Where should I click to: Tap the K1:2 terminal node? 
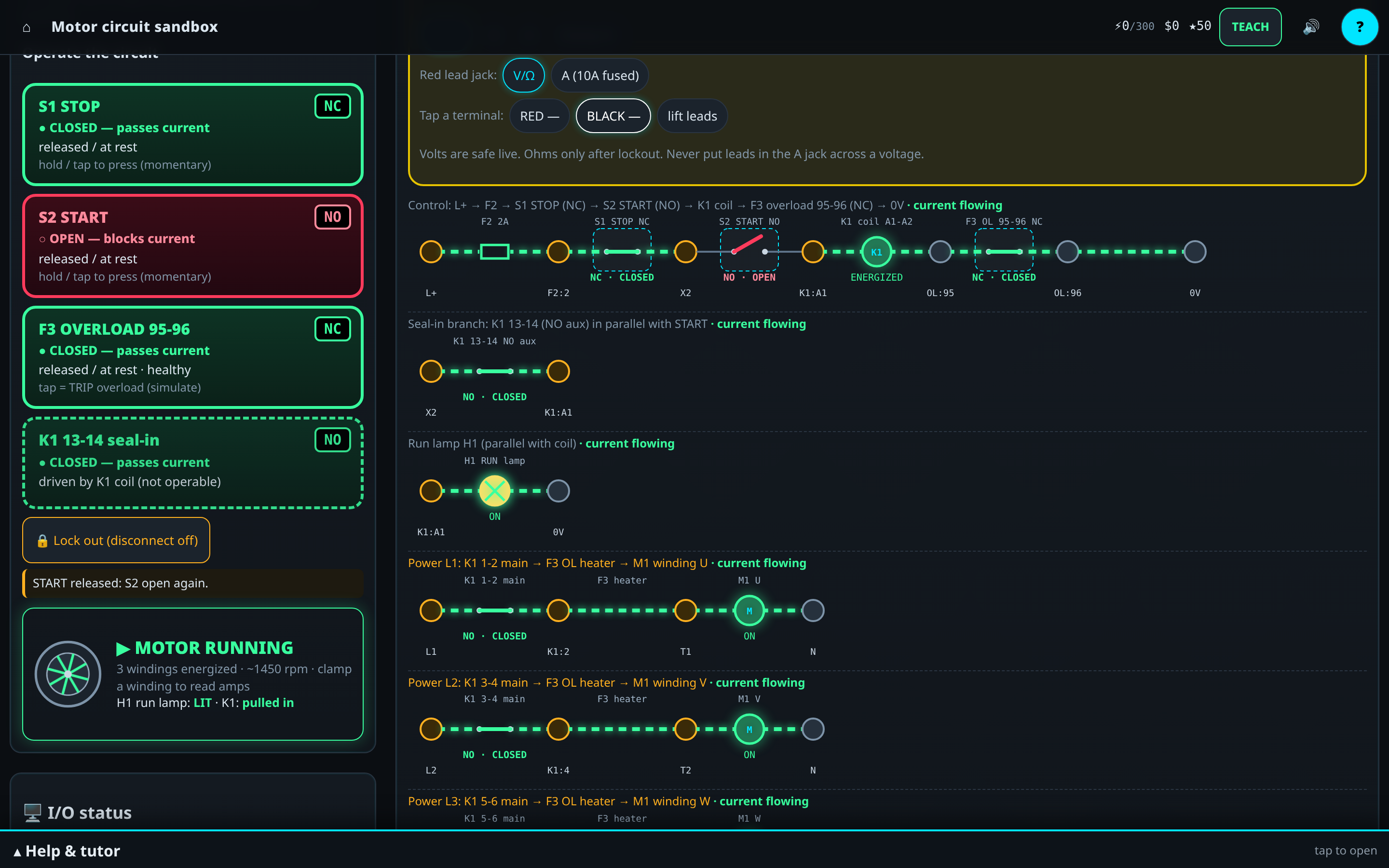(x=558, y=610)
